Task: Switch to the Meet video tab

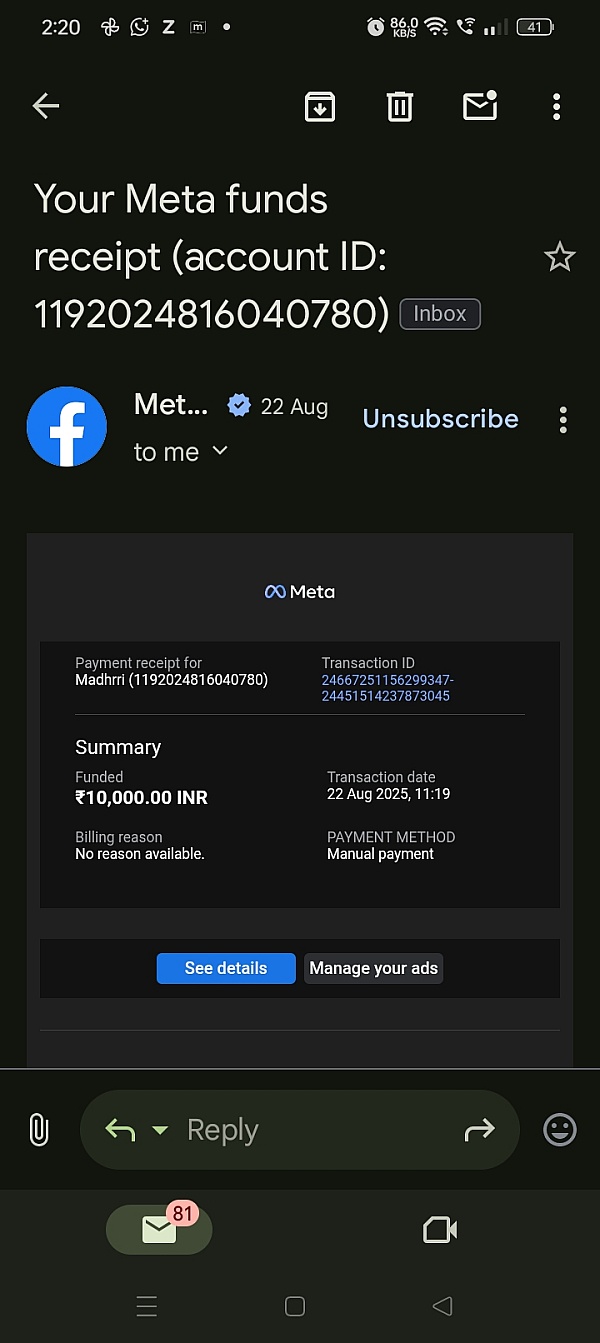Action: click(440, 1229)
